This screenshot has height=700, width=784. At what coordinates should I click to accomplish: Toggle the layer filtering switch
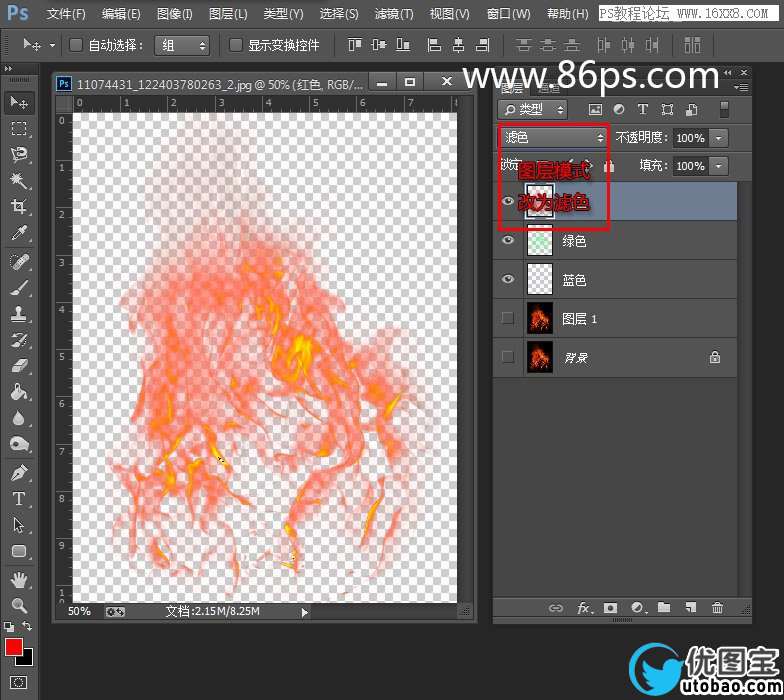pyautogui.click(x=724, y=110)
